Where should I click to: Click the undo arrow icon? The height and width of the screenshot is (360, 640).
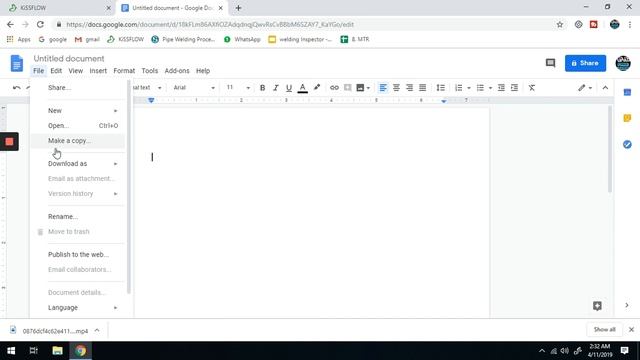[16, 88]
